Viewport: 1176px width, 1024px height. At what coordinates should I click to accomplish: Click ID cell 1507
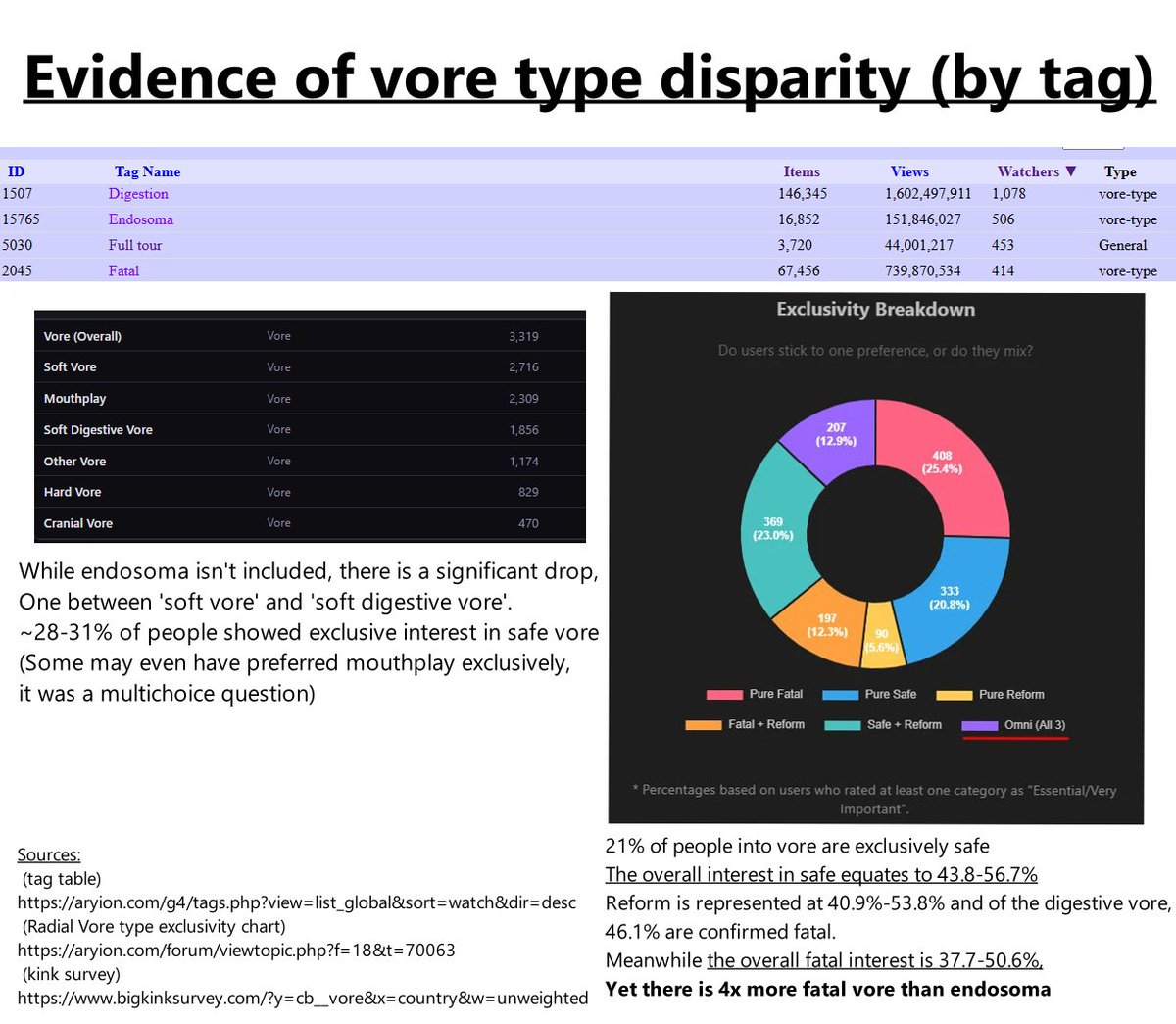coord(17,194)
